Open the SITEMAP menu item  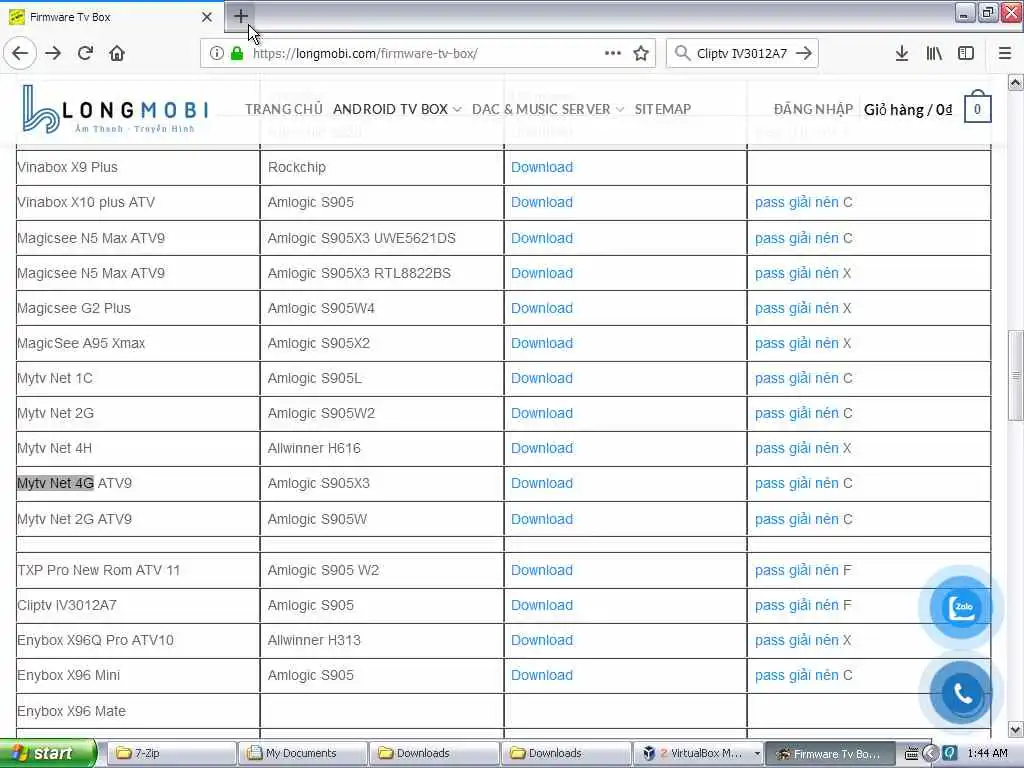click(663, 109)
